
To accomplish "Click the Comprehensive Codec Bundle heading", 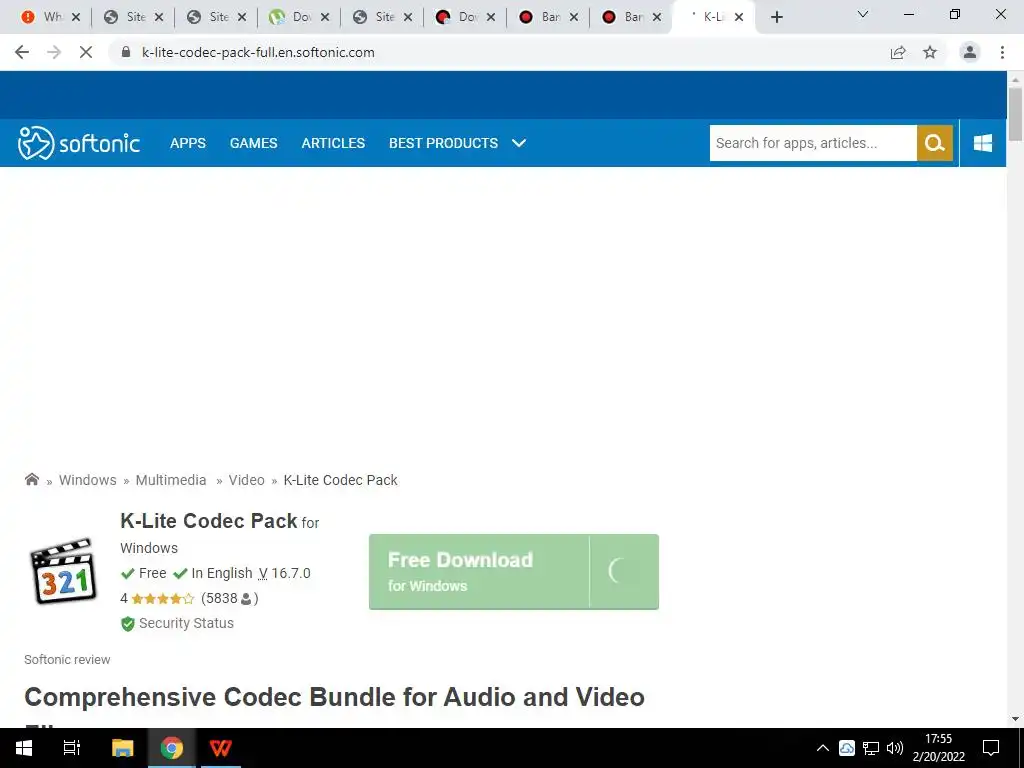I will click(334, 697).
